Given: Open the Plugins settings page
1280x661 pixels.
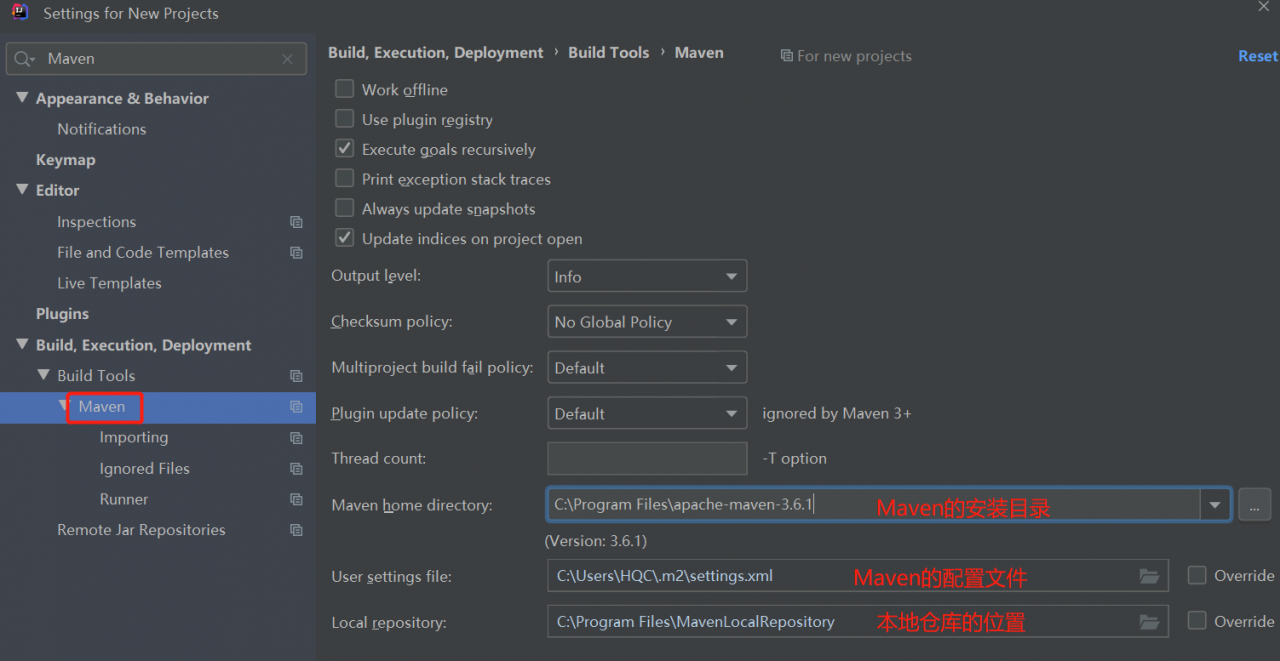Looking at the screenshot, I should (62, 314).
